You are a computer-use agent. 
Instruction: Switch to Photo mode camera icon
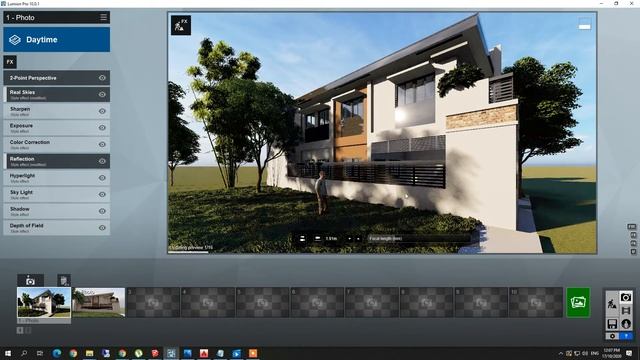coord(626,297)
